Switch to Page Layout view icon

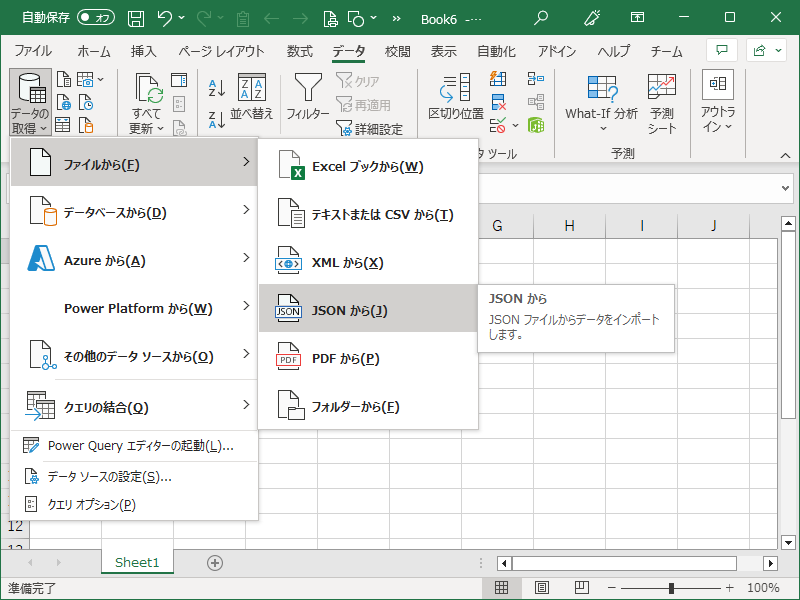pos(542,588)
